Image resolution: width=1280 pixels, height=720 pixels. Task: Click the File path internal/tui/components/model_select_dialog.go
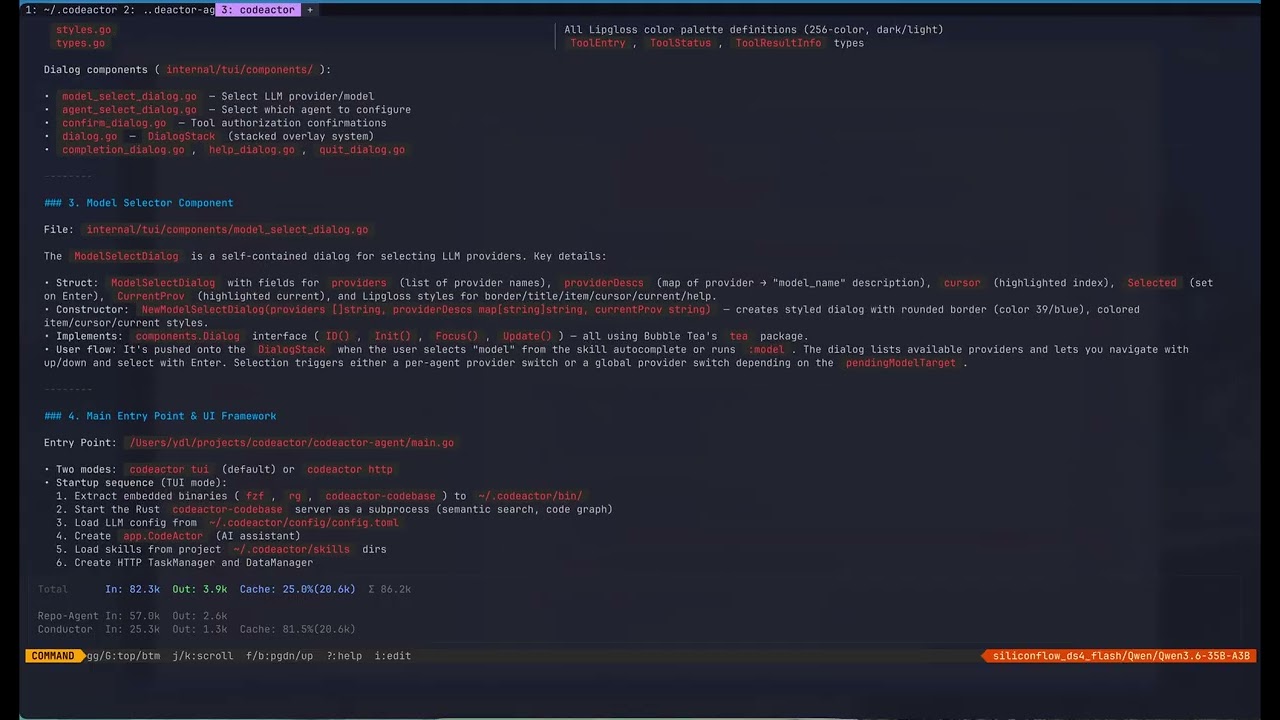tap(227, 230)
